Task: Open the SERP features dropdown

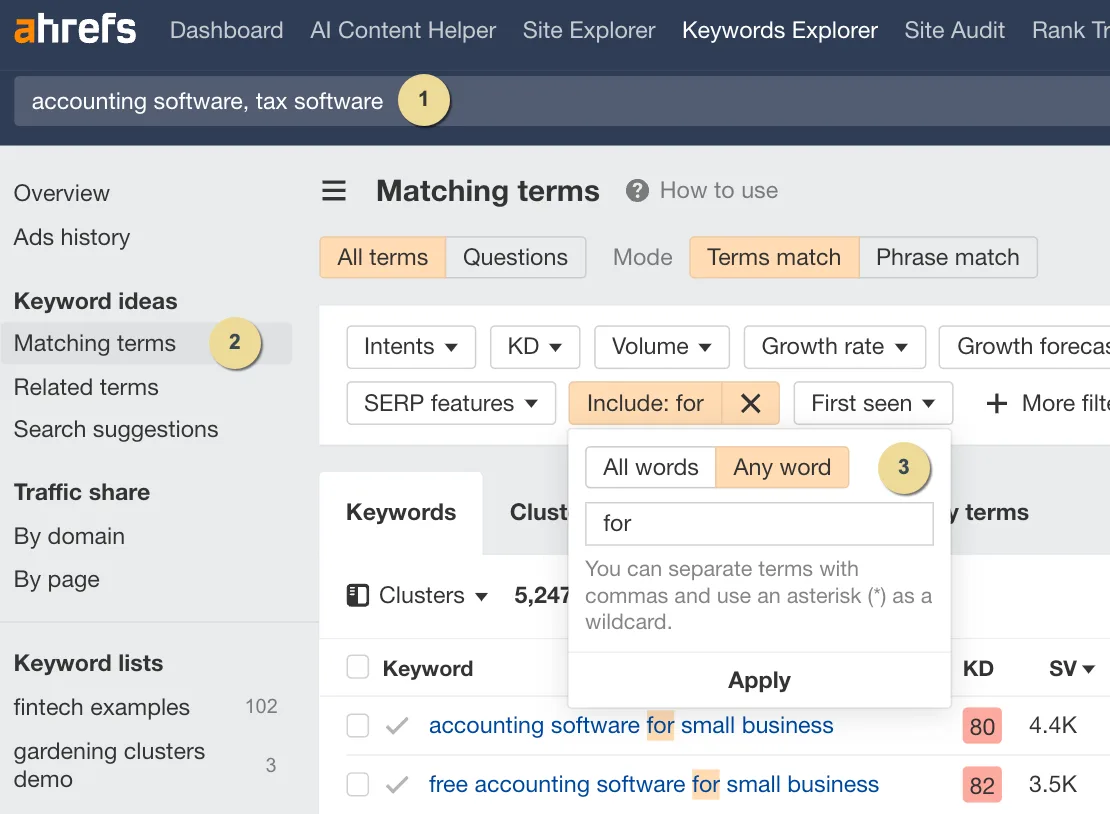Action: 451,403
